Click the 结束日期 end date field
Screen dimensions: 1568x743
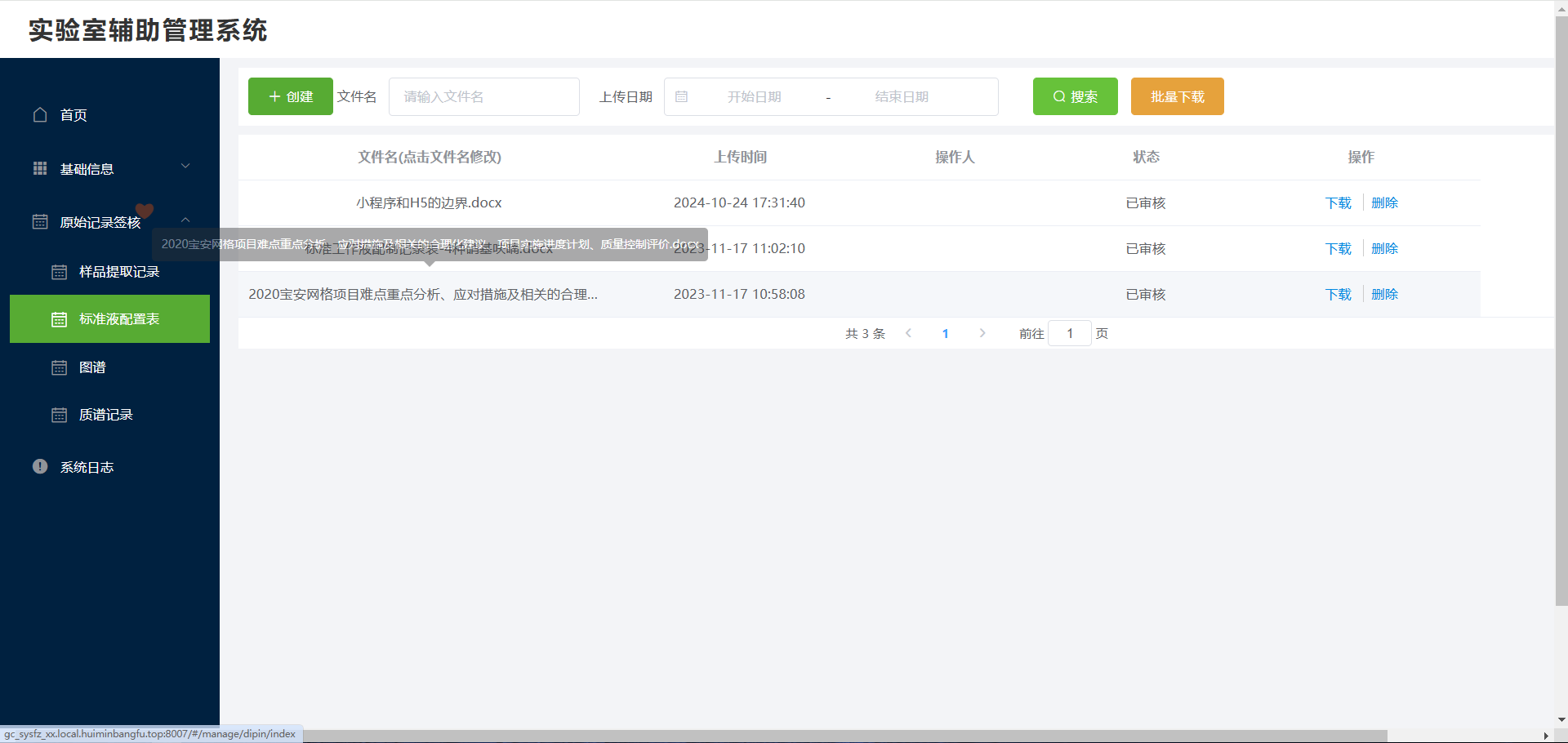point(902,96)
